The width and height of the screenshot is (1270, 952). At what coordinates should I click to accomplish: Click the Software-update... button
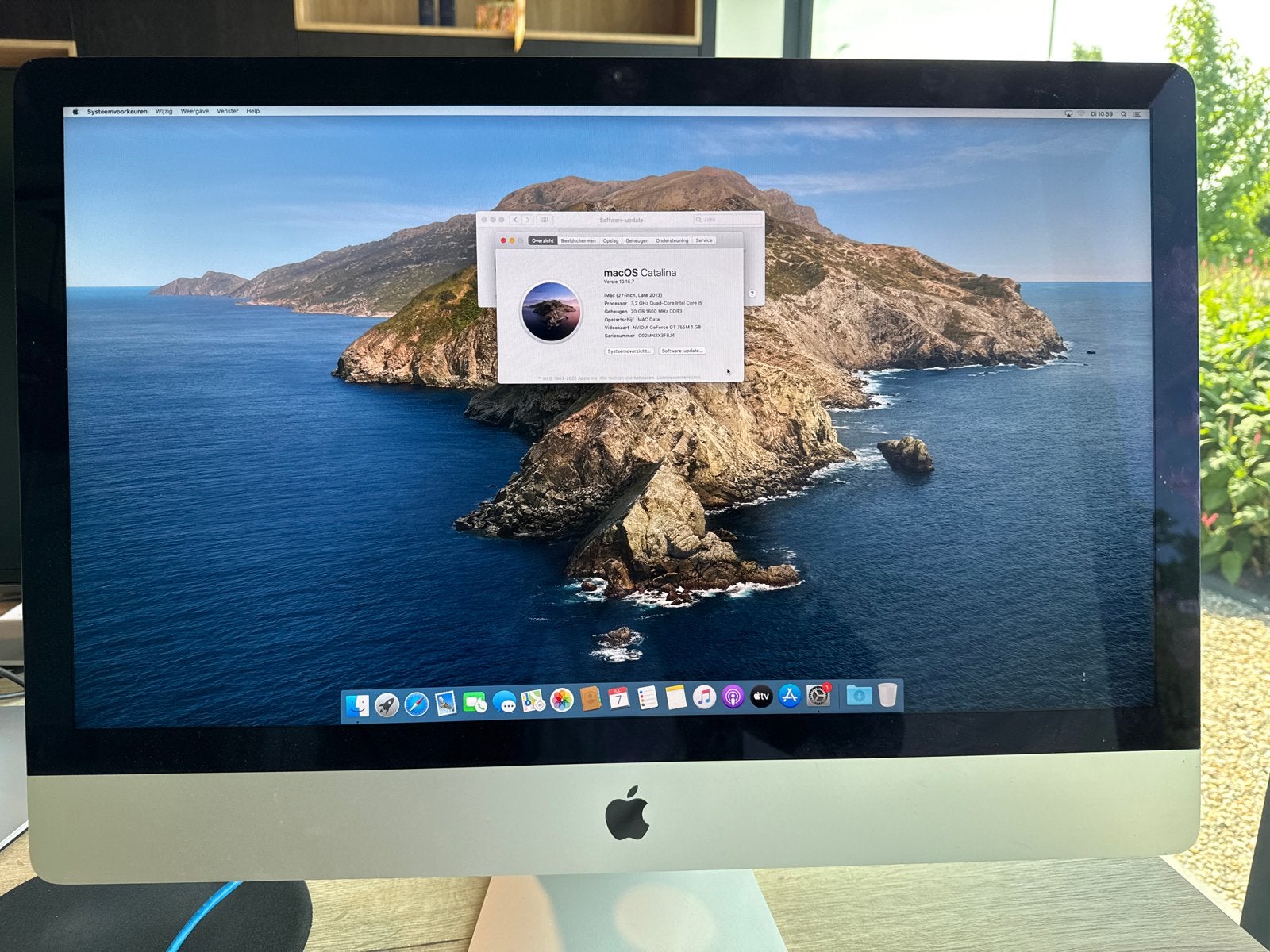[x=682, y=351]
